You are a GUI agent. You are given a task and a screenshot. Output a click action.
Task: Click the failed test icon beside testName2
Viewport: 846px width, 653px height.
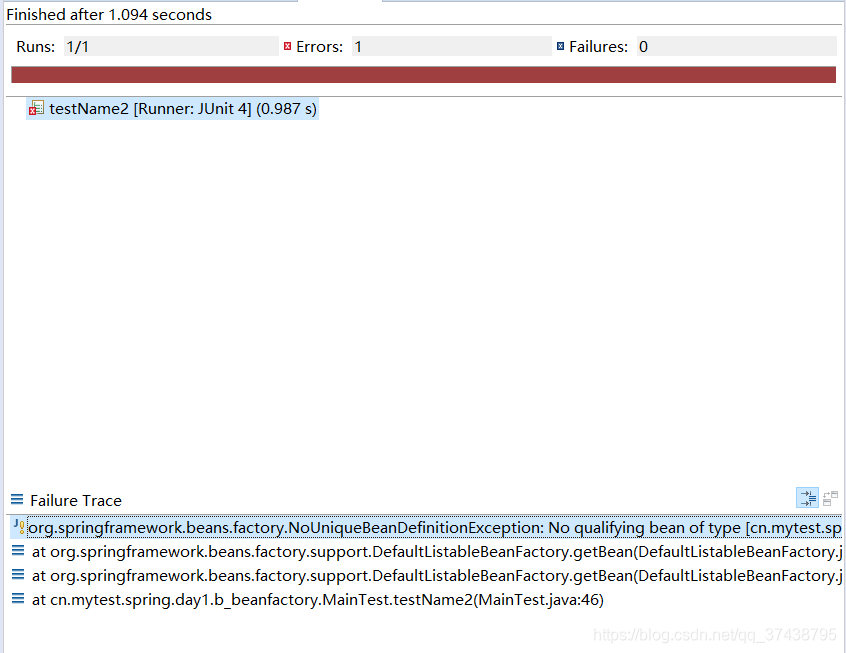[x=36, y=108]
